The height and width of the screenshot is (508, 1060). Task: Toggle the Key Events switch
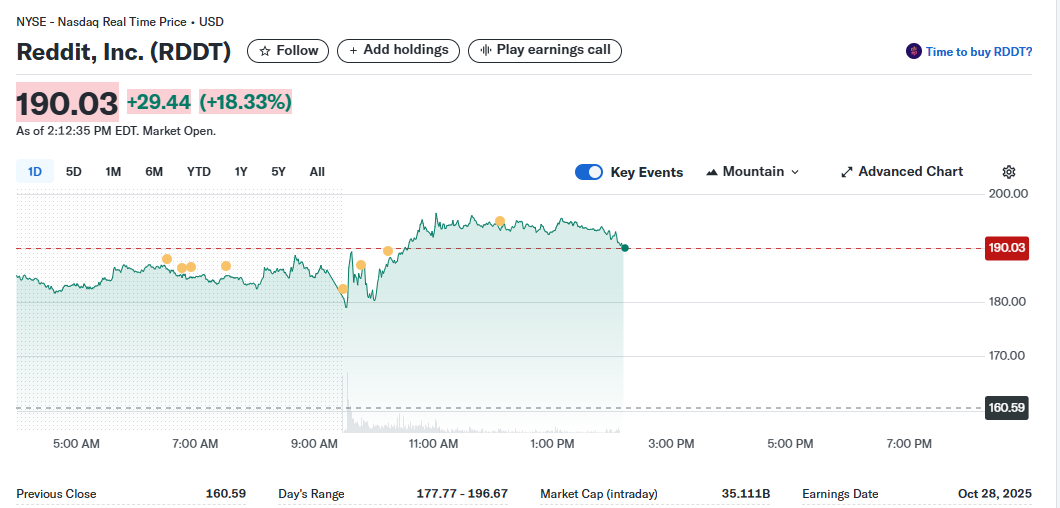coord(589,172)
